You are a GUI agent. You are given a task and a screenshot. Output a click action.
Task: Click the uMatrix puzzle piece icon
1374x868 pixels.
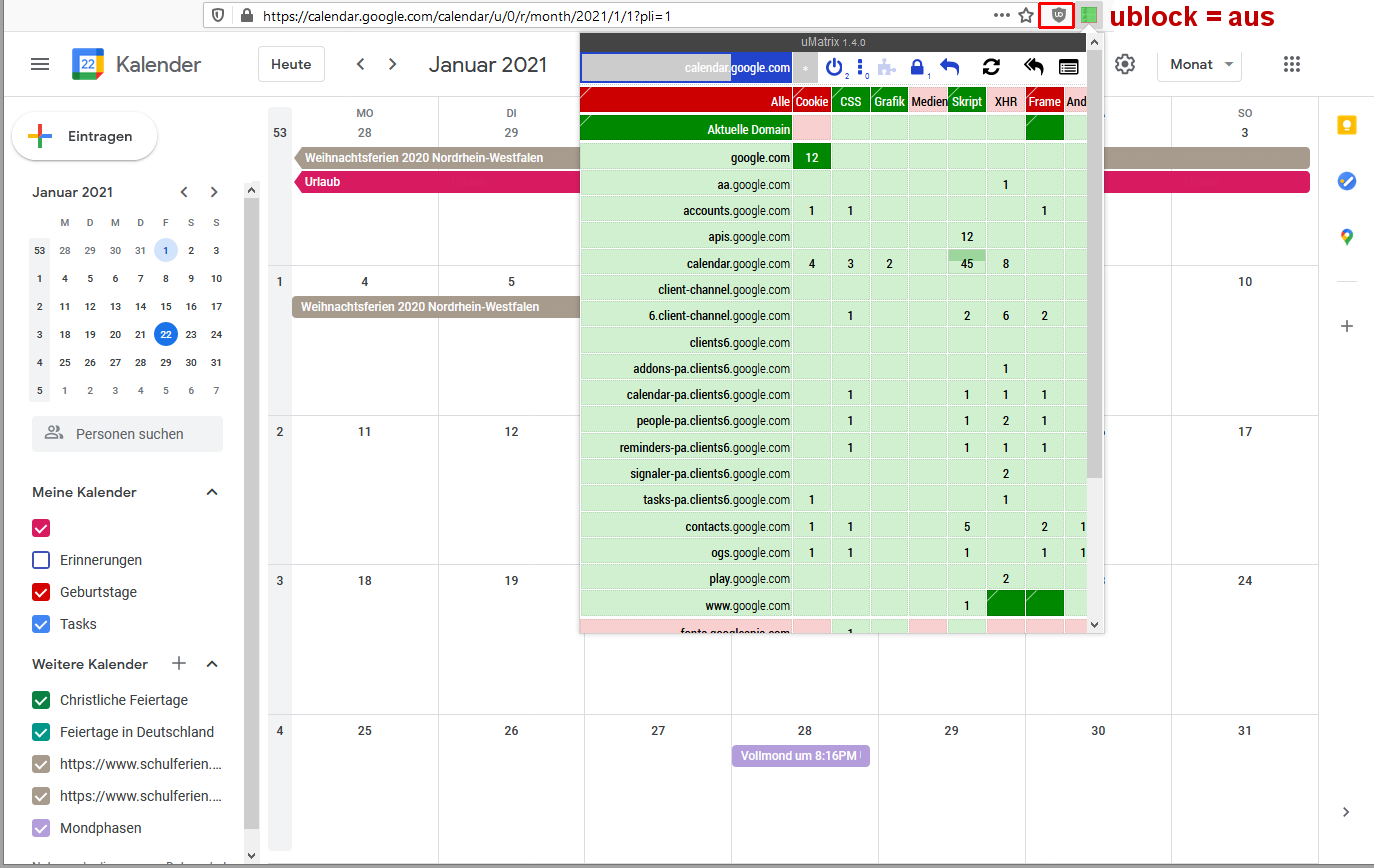pyautogui.click(x=887, y=67)
